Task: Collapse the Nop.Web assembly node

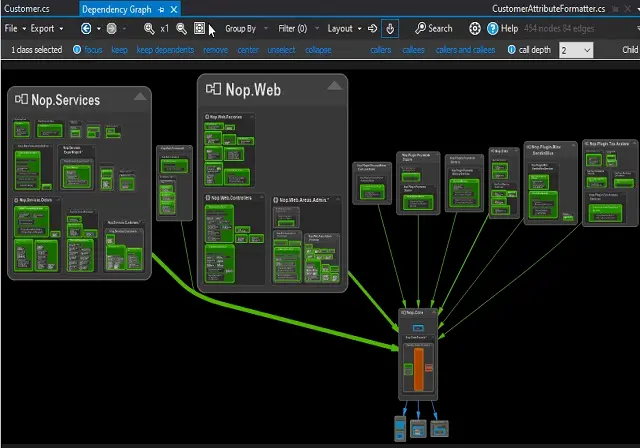Action: click(x=335, y=86)
